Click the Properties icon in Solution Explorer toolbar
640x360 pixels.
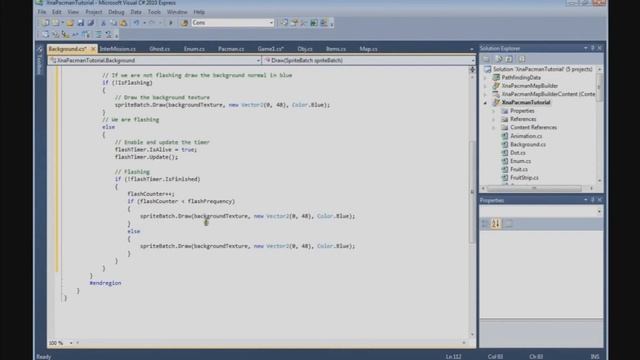pyautogui.click(x=487, y=59)
